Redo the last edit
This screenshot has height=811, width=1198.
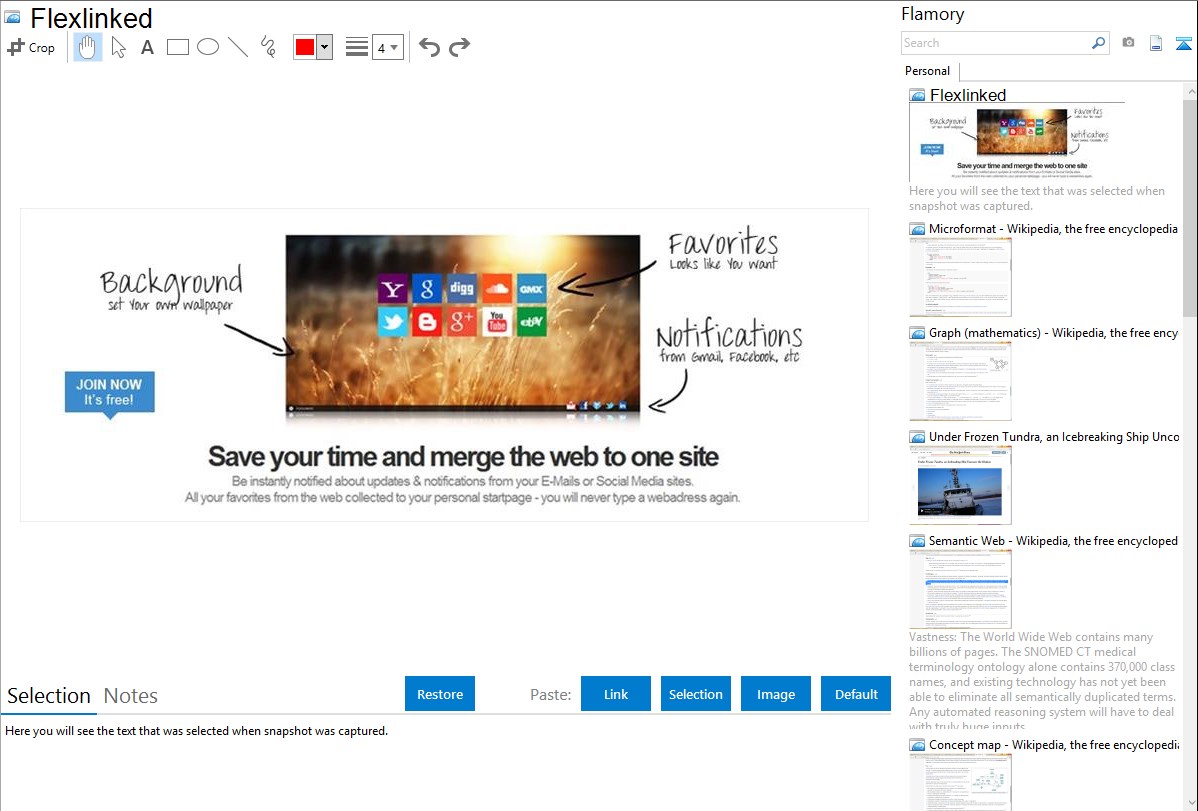coord(459,47)
